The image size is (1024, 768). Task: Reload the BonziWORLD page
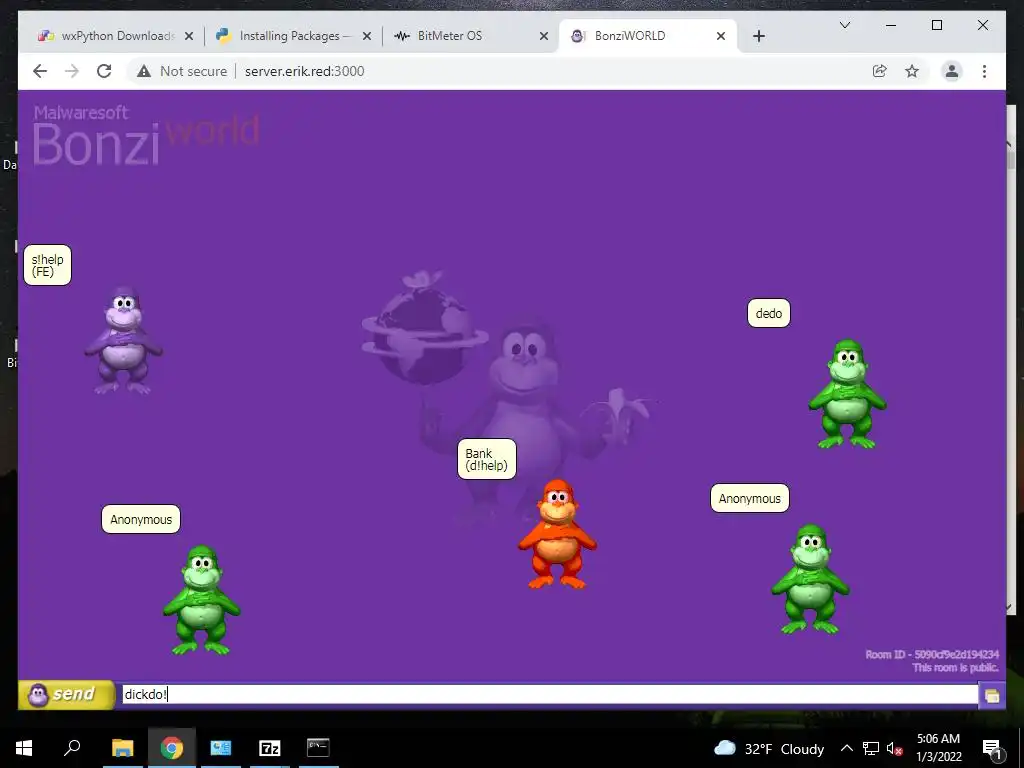(x=104, y=71)
